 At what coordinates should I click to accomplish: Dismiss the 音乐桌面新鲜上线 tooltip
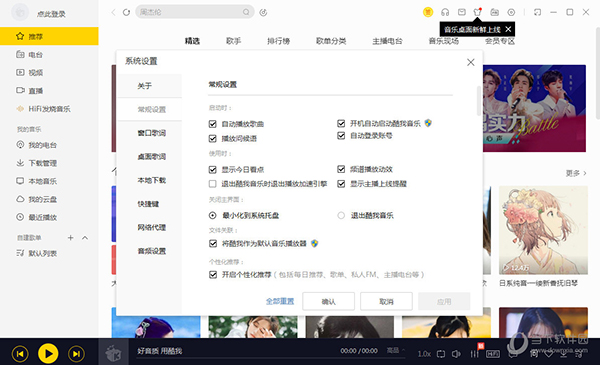pos(508,29)
